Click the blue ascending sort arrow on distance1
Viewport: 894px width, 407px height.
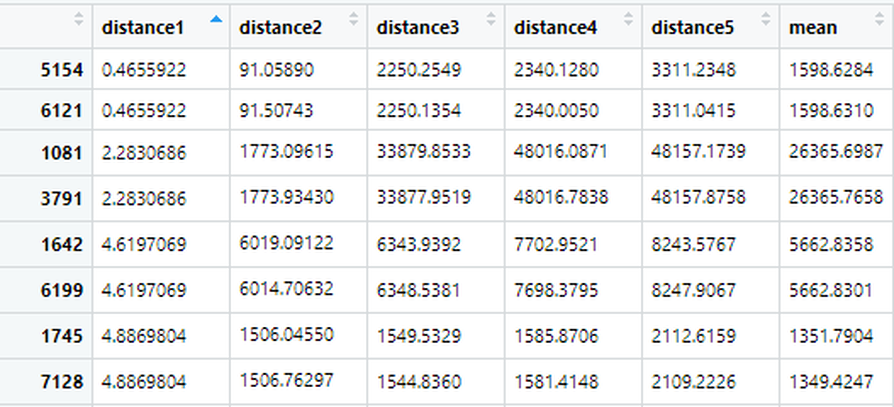click(x=216, y=19)
